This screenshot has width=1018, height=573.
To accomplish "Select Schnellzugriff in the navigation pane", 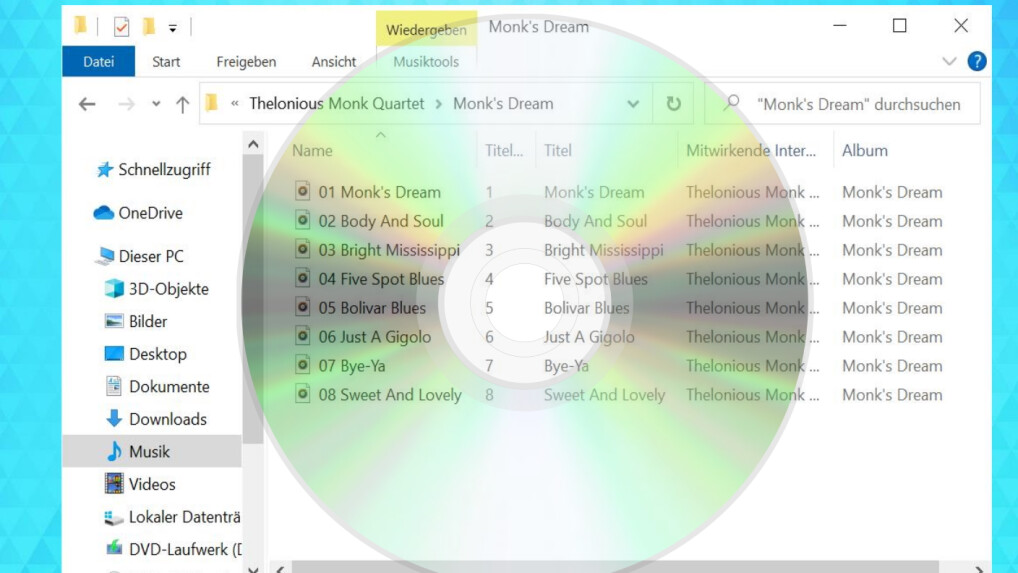I will point(164,170).
